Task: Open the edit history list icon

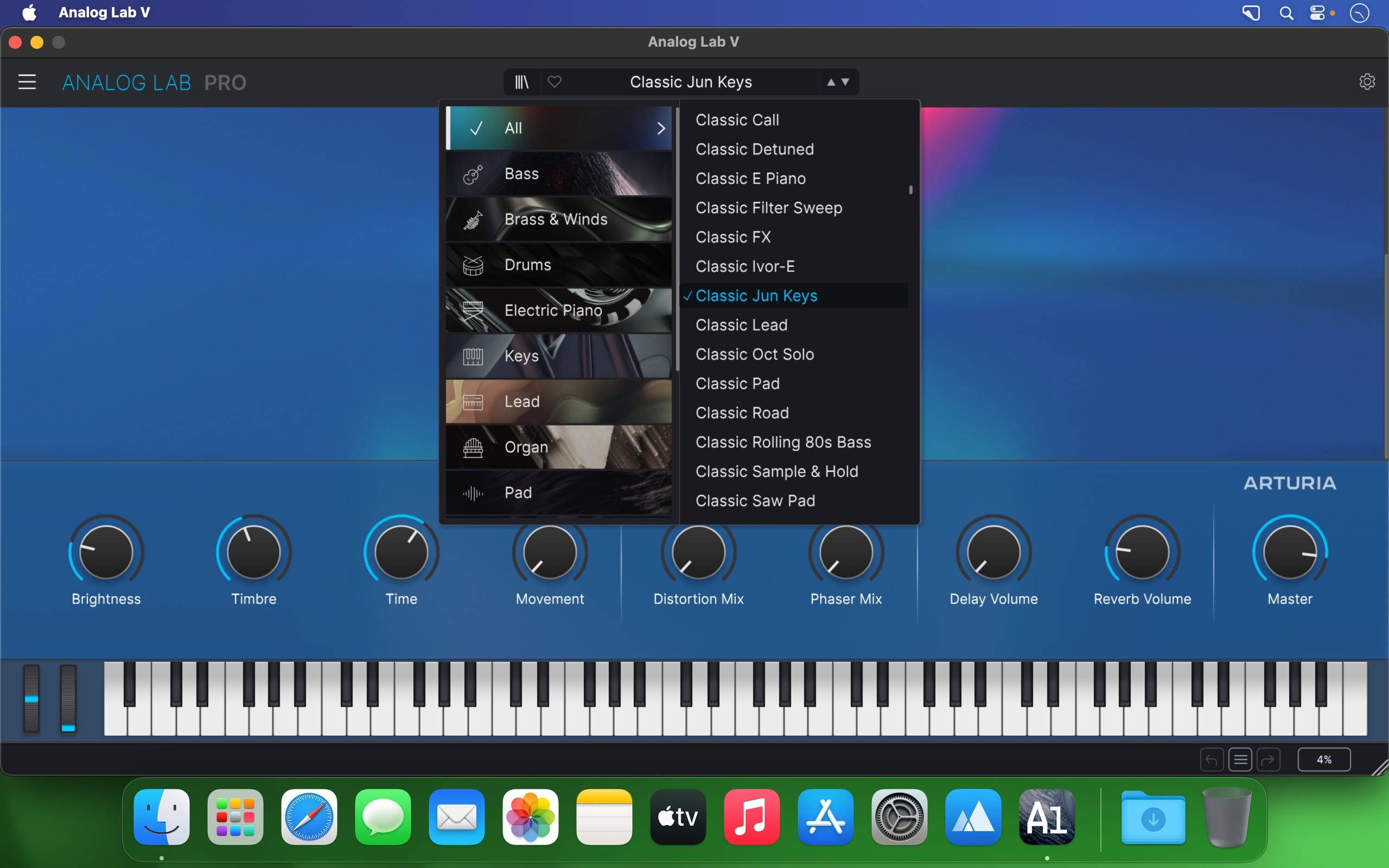Action: [1240, 759]
